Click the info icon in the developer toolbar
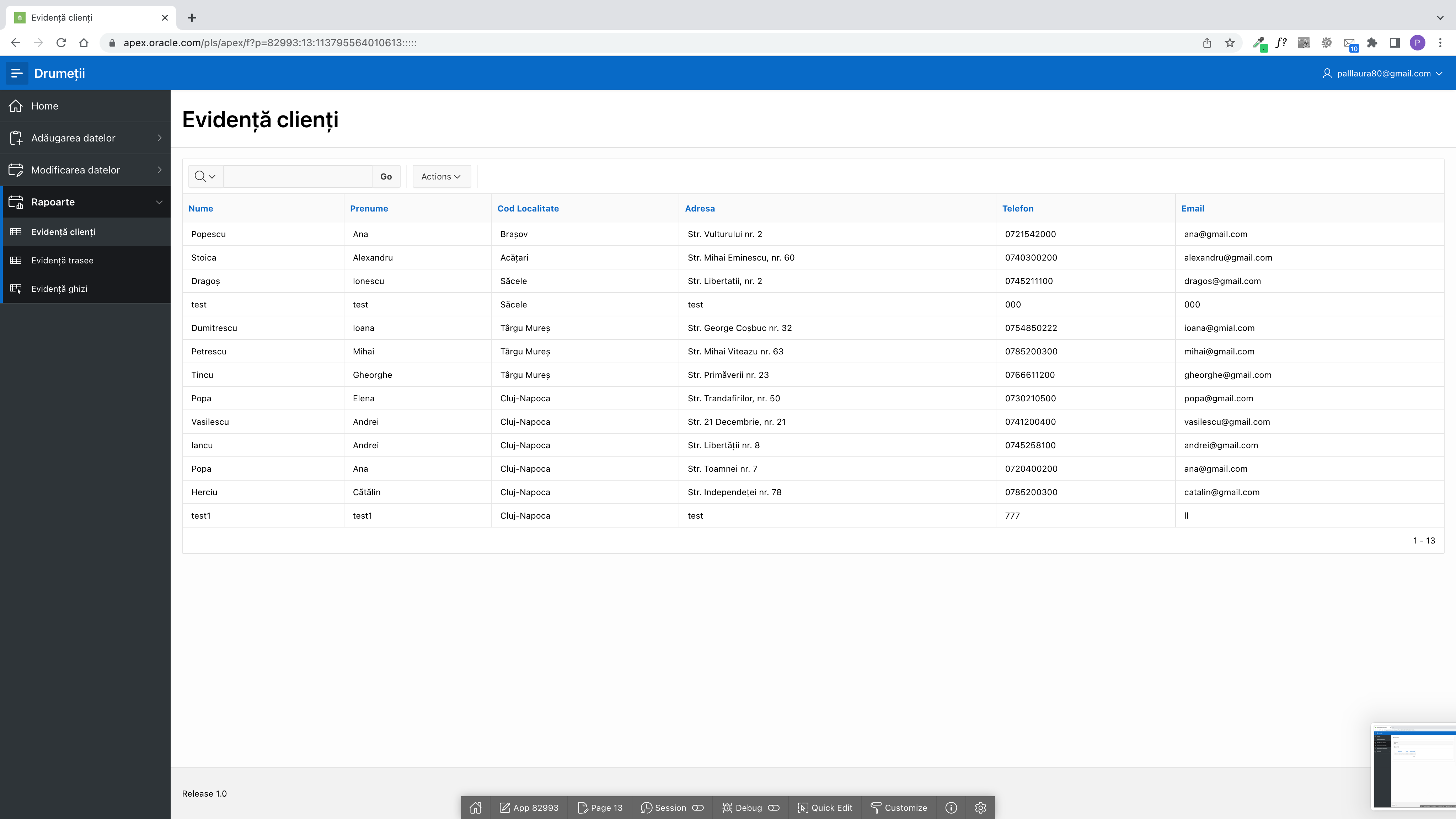This screenshot has width=1456, height=819. [x=951, y=807]
